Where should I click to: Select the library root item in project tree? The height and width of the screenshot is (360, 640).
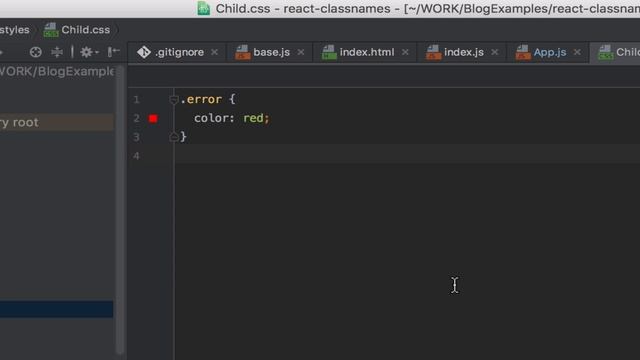tap(57, 122)
